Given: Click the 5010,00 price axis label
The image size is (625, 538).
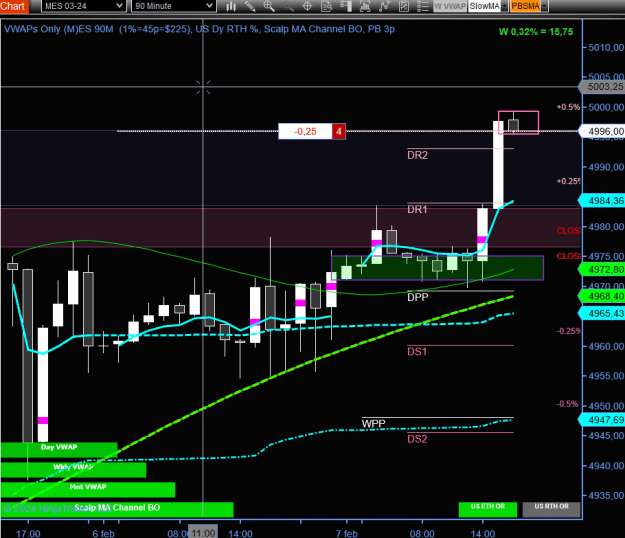Looking at the screenshot, I should 606,47.
